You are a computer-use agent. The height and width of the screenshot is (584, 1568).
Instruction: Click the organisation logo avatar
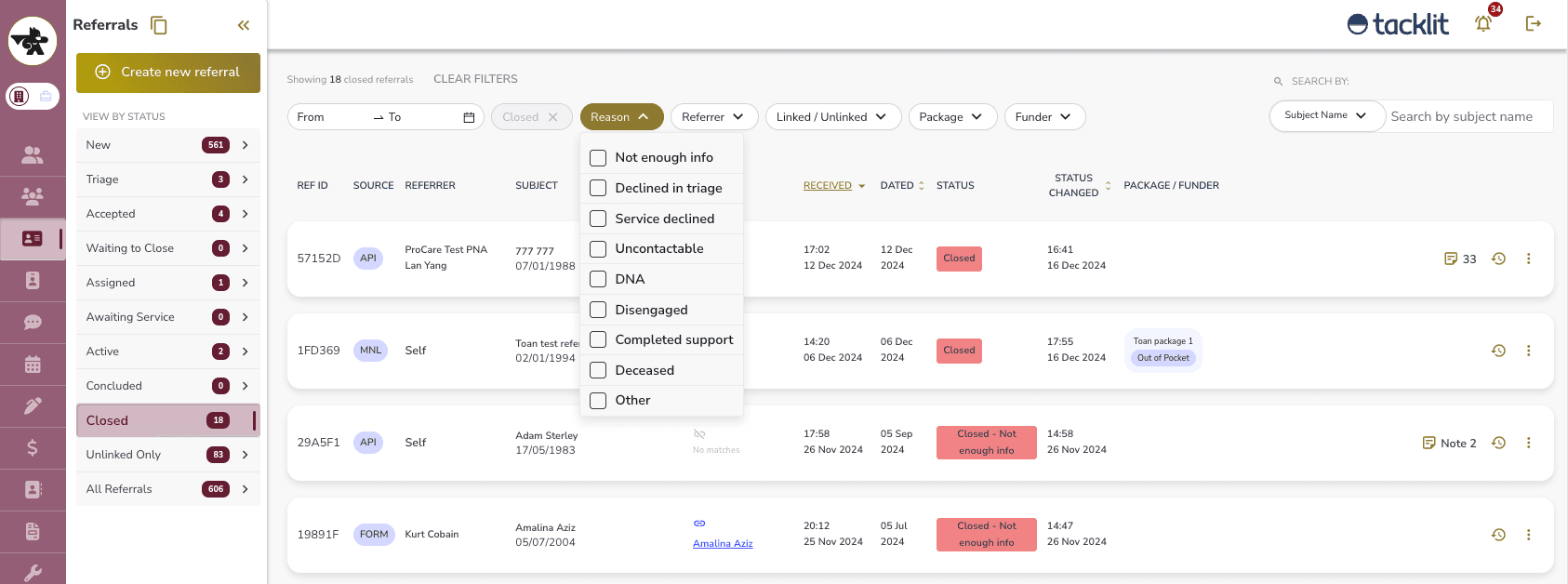click(x=33, y=41)
